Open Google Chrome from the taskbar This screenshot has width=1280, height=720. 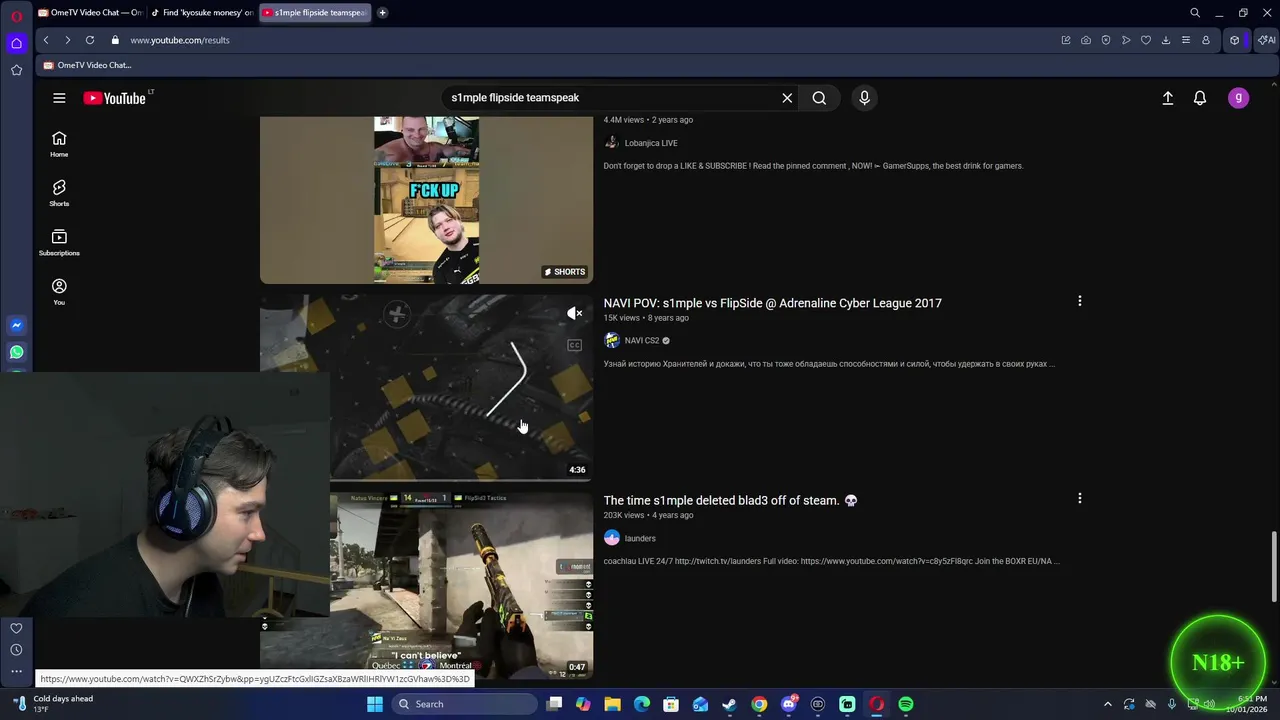click(x=759, y=704)
